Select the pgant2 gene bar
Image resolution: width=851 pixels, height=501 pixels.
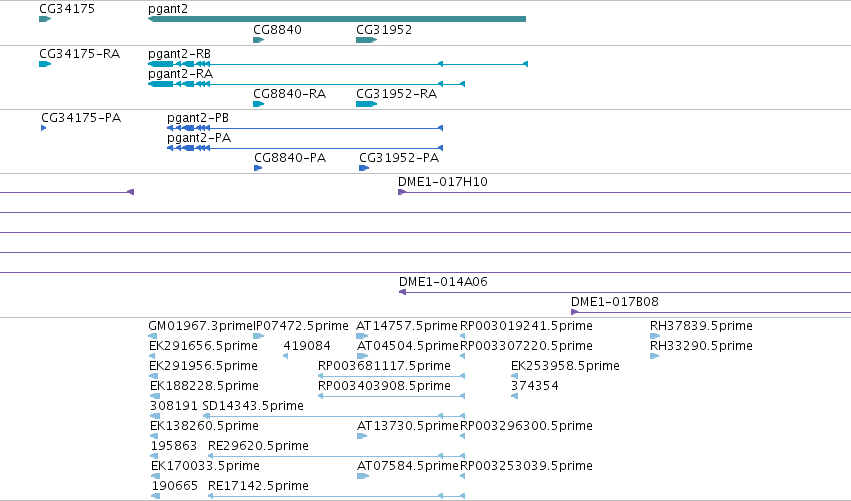tap(336, 19)
